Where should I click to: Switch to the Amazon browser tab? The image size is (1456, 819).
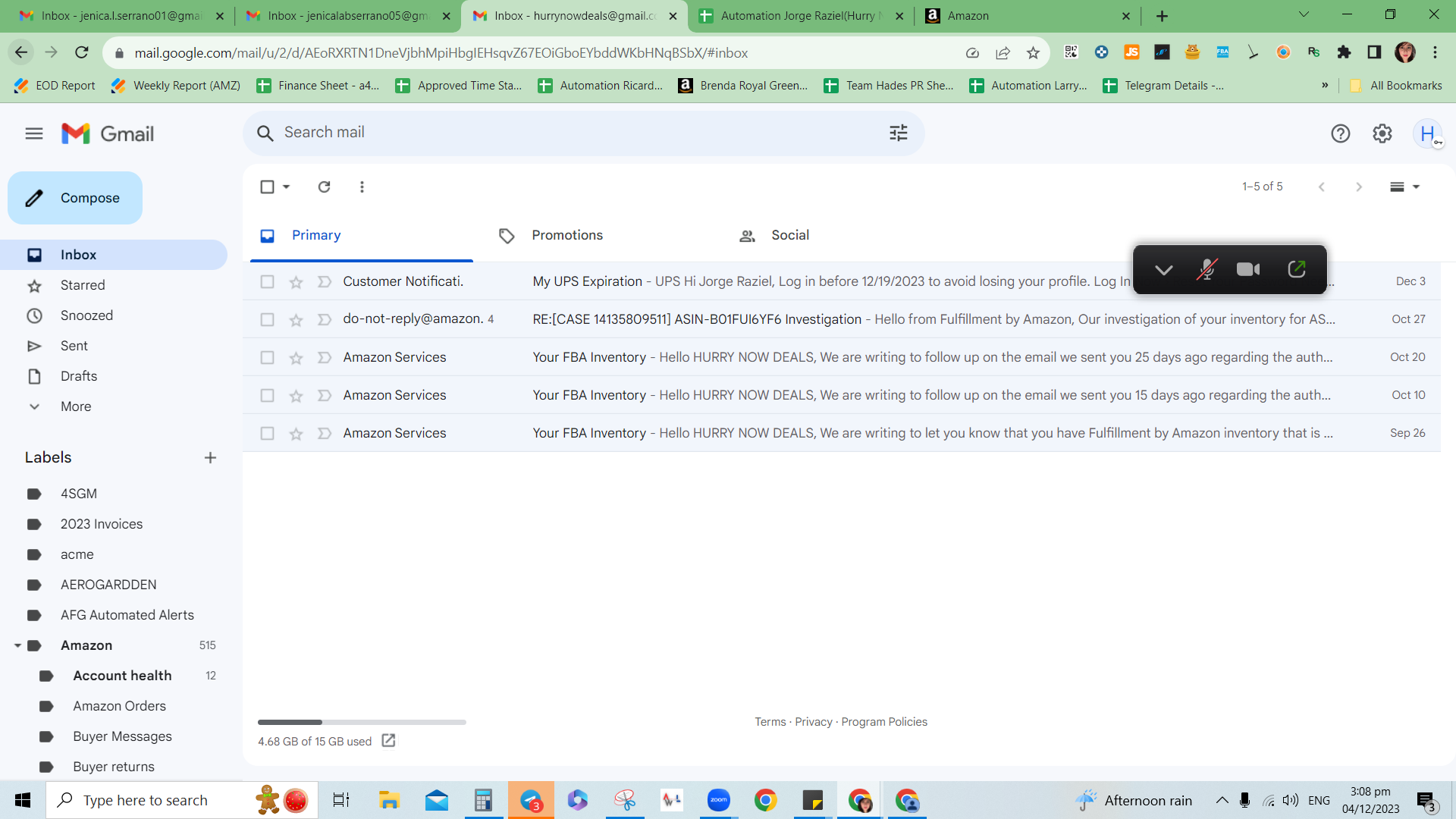(x=1027, y=16)
